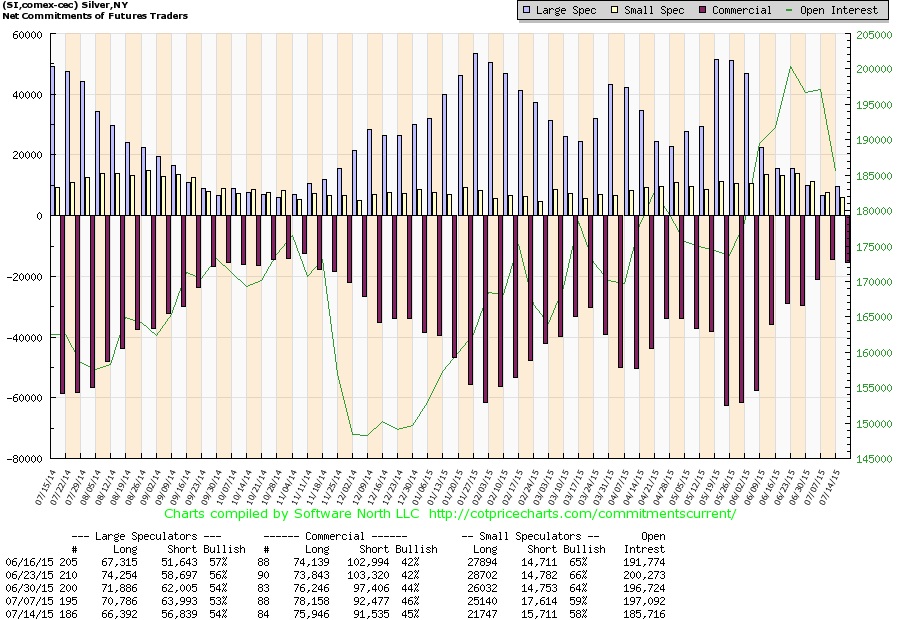Click the 57% bullish value
This screenshot has height=620, width=900.
218,563
